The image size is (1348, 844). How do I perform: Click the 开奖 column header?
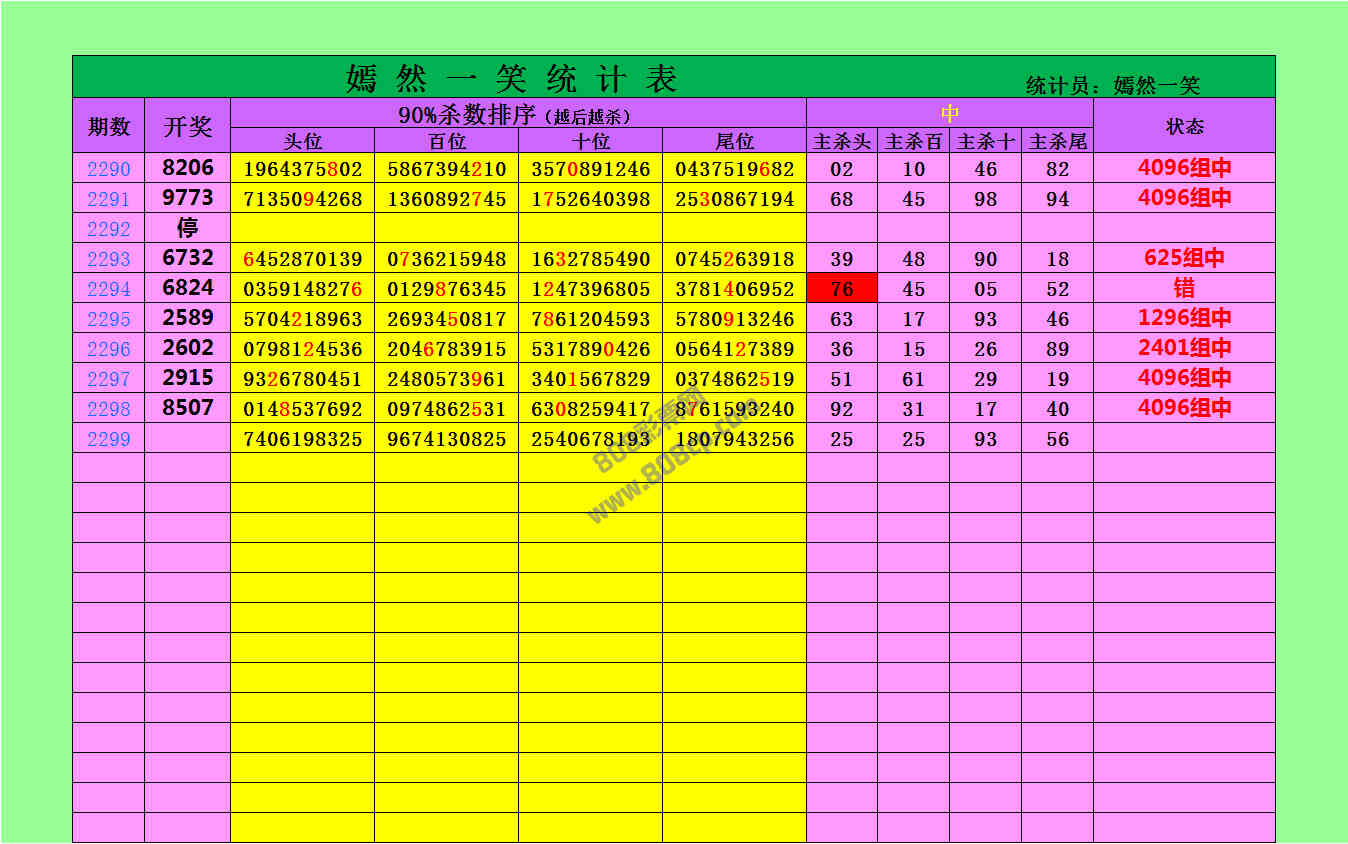tap(188, 126)
